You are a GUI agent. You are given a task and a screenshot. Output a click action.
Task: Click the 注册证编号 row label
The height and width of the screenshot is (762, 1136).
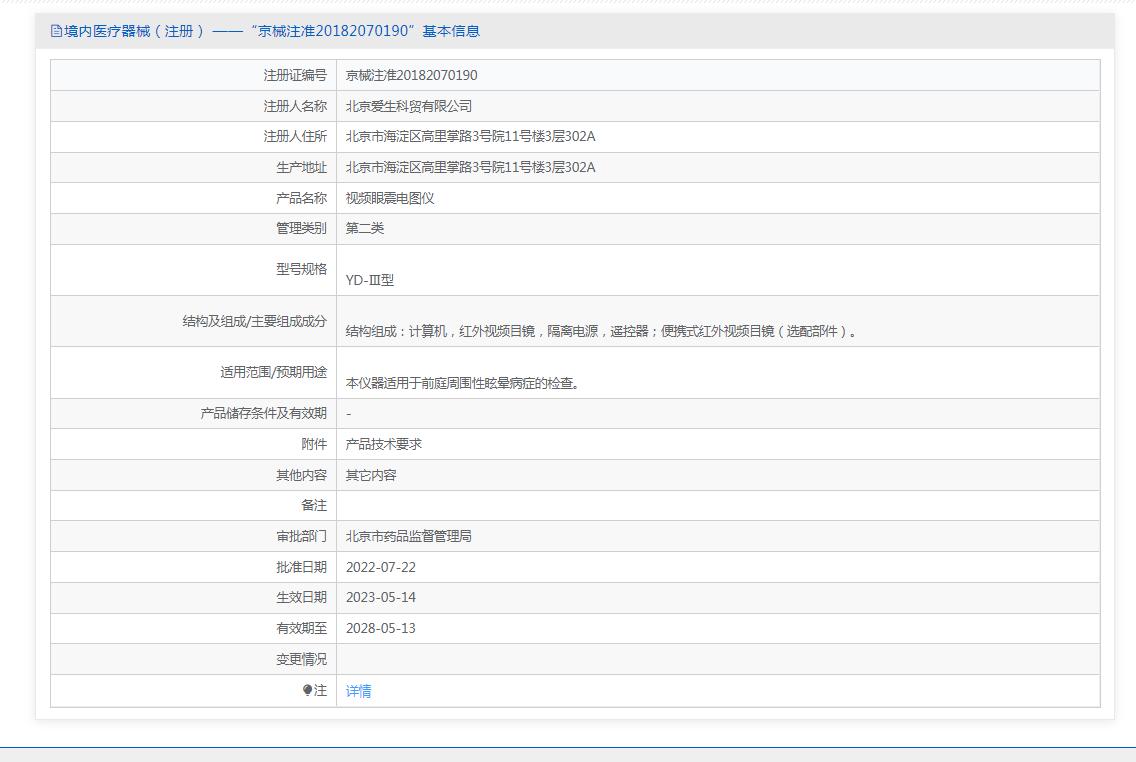[x=295, y=75]
